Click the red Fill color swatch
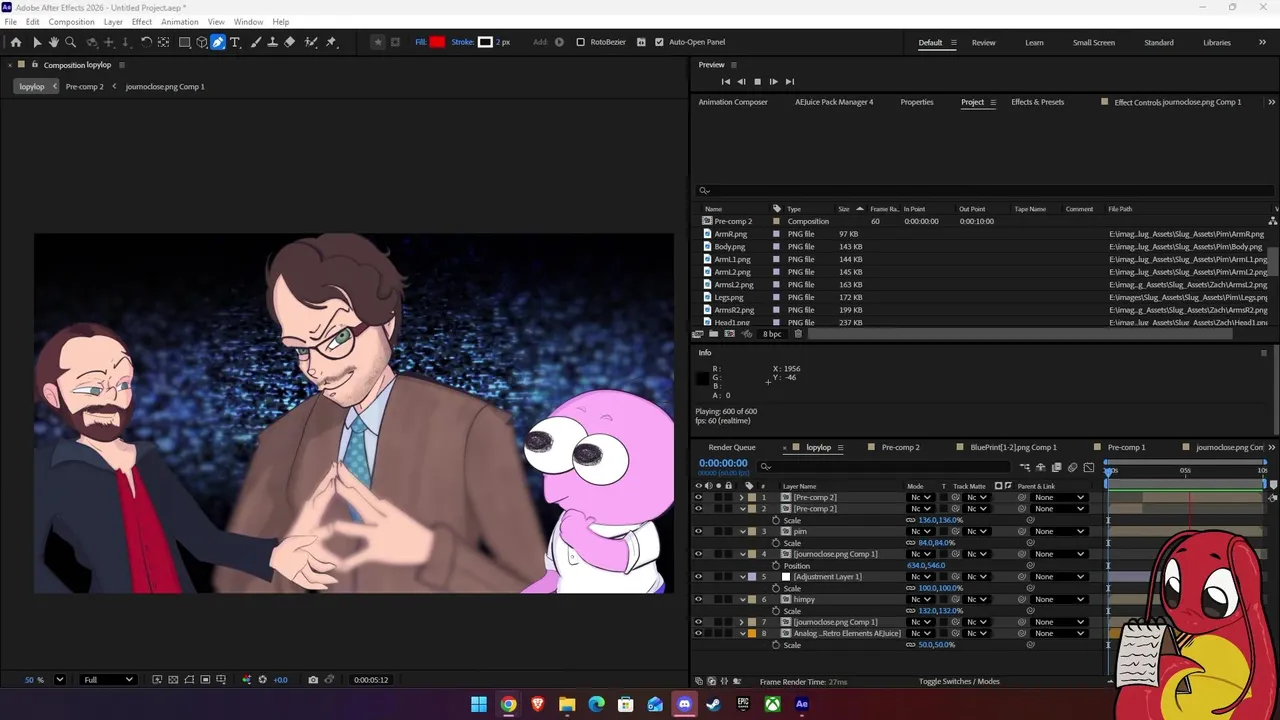The width and height of the screenshot is (1280, 720). pyautogui.click(x=437, y=42)
